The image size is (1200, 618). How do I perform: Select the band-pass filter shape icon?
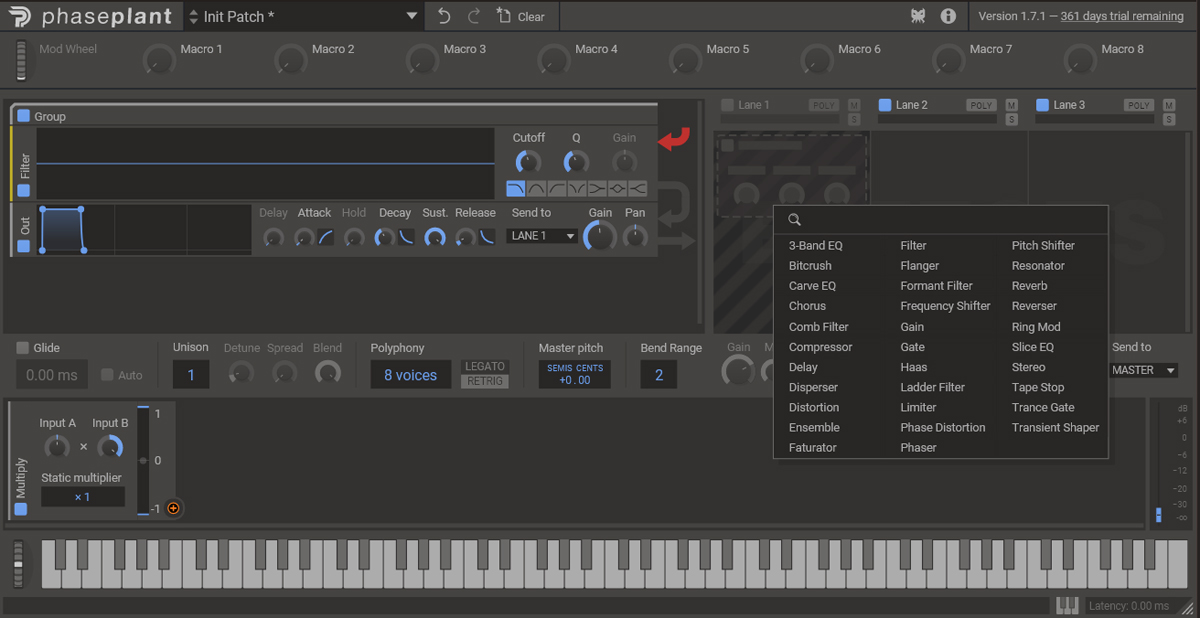point(536,188)
